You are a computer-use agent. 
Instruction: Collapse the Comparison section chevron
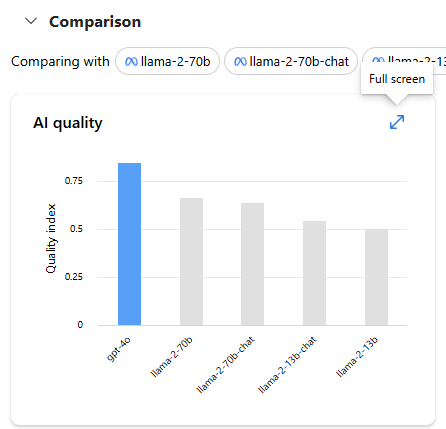(x=31, y=21)
